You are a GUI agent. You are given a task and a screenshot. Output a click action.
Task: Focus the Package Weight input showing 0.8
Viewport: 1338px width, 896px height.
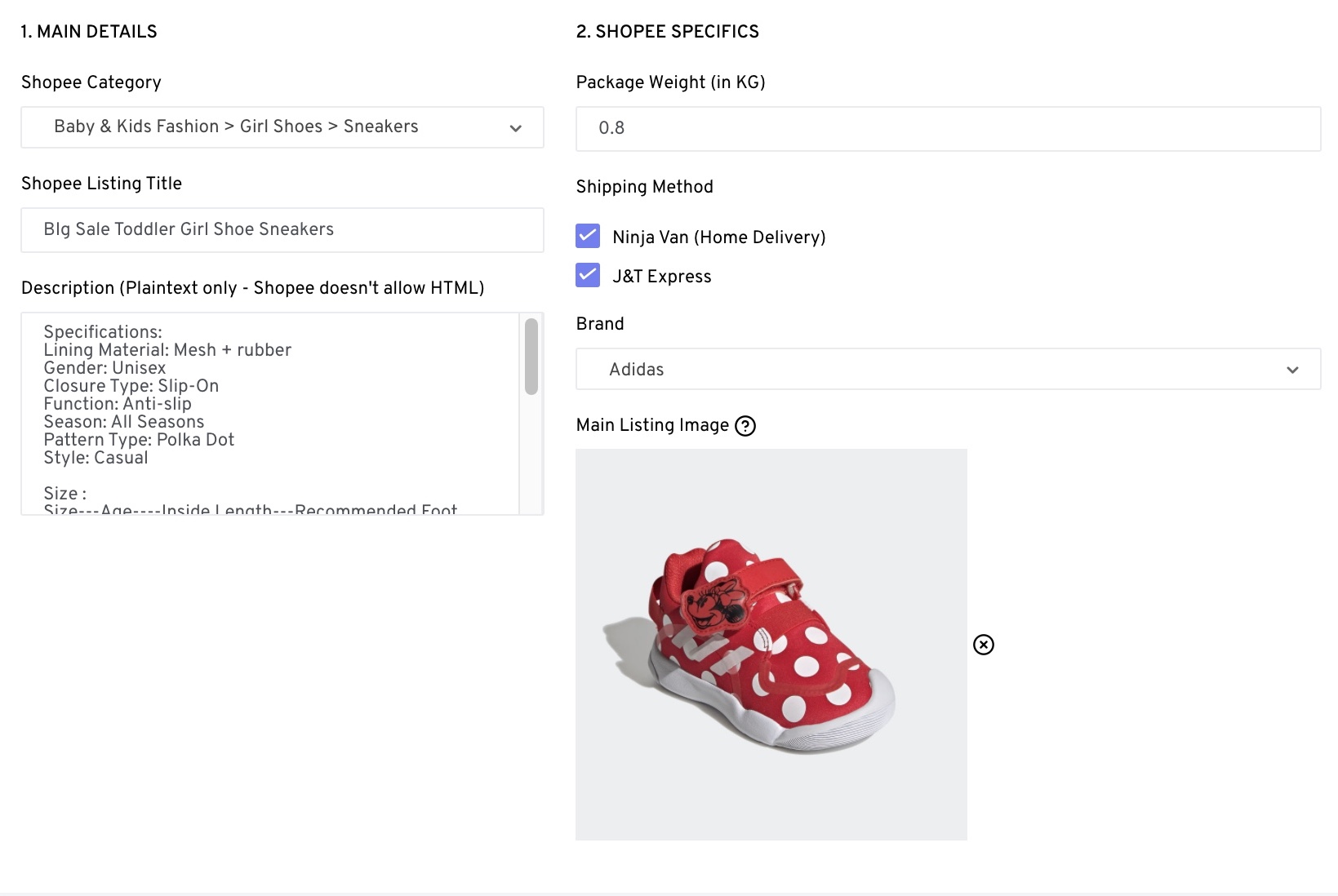[x=947, y=129]
